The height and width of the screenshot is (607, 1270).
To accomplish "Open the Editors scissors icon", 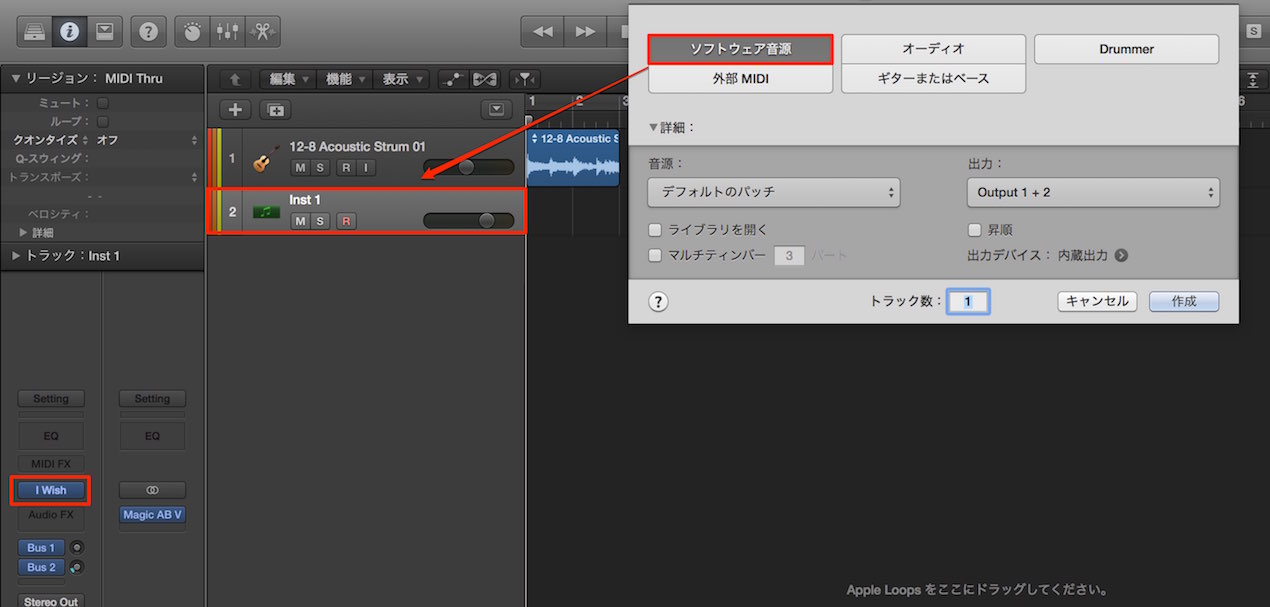I will (x=262, y=31).
